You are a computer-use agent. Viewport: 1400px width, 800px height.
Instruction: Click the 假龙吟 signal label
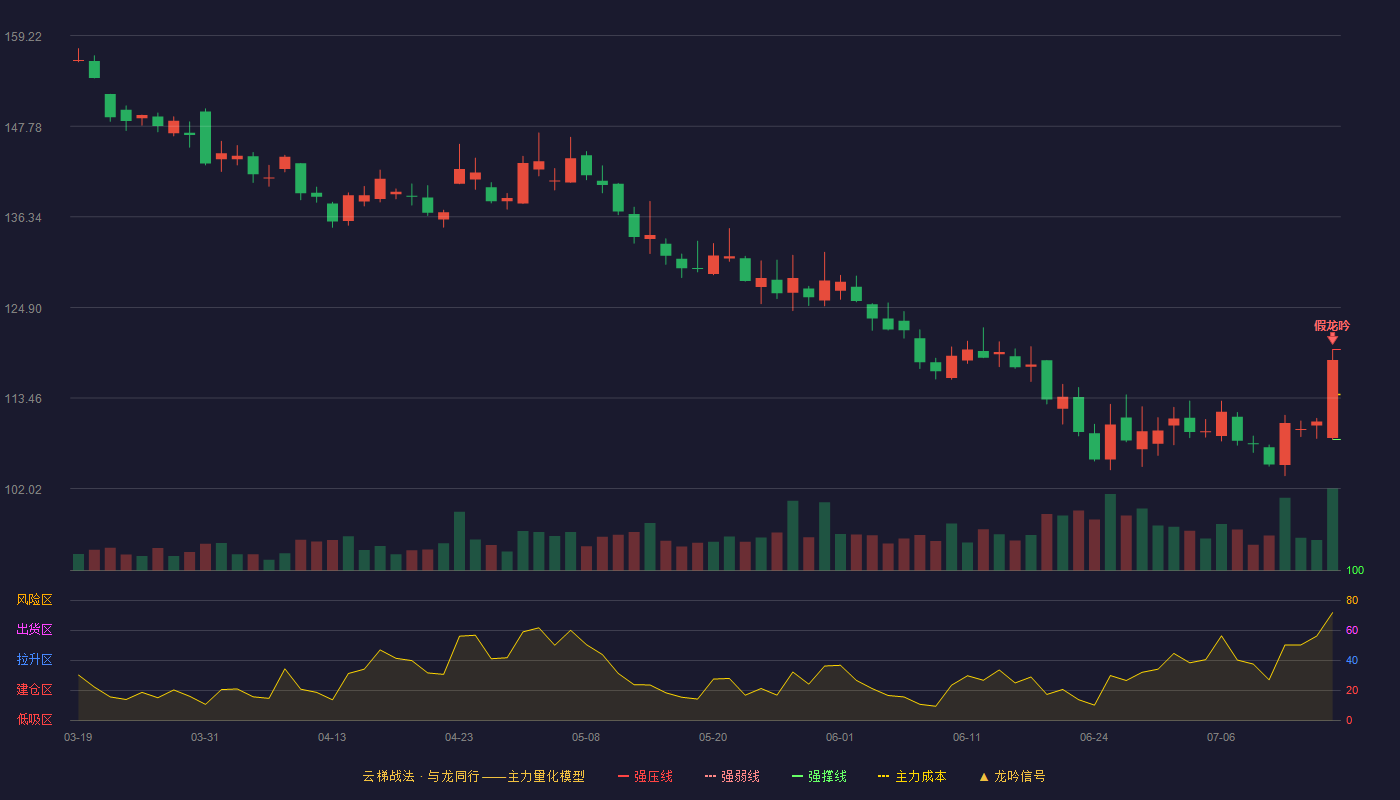[x=1332, y=326]
